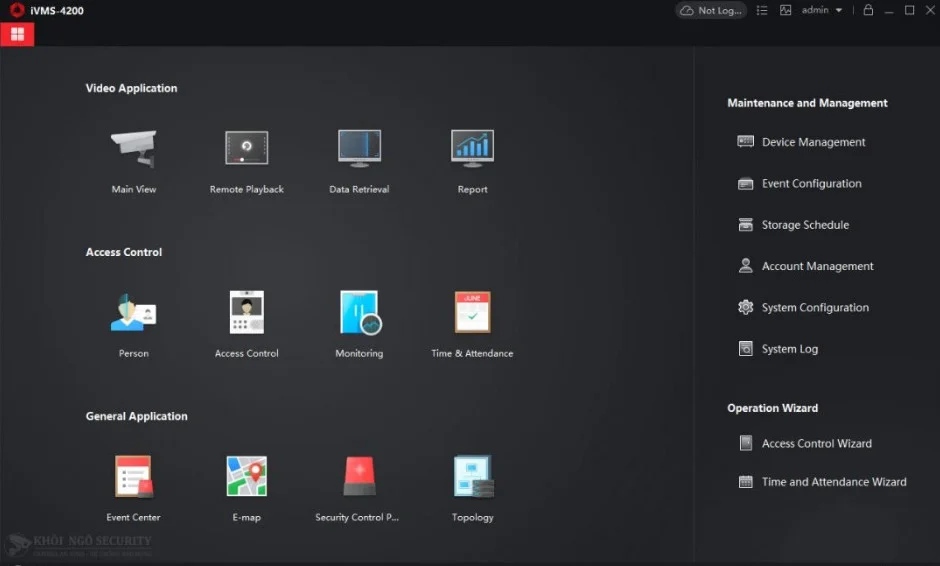Image resolution: width=940 pixels, height=566 pixels.
Task: Lock the client with padlock icon
Action: click(x=868, y=10)
